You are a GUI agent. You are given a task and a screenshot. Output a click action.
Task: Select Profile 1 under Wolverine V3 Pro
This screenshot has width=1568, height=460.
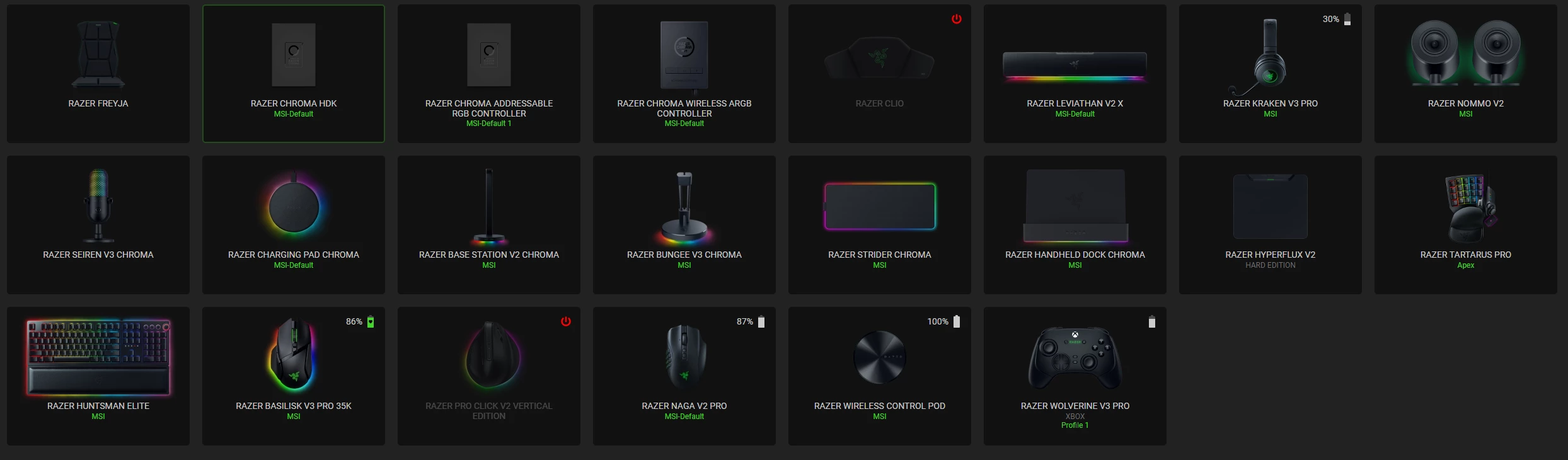point(1075,425)
